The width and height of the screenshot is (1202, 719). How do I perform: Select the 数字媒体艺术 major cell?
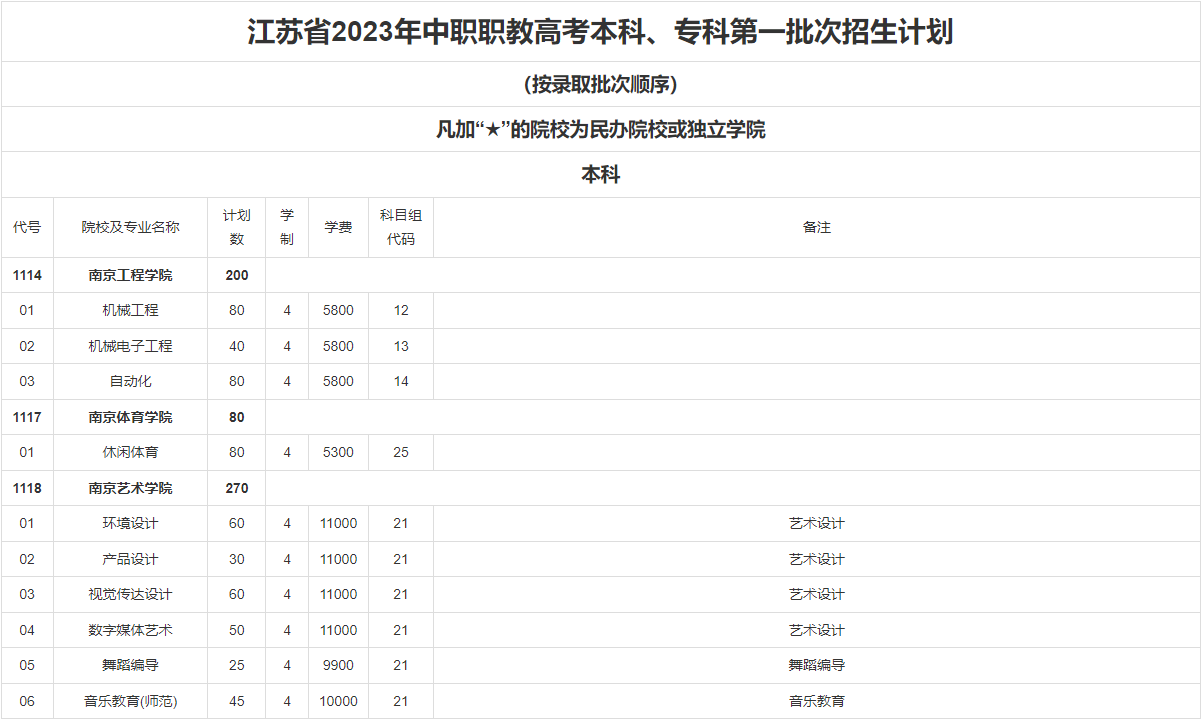[x=130, y=630]
